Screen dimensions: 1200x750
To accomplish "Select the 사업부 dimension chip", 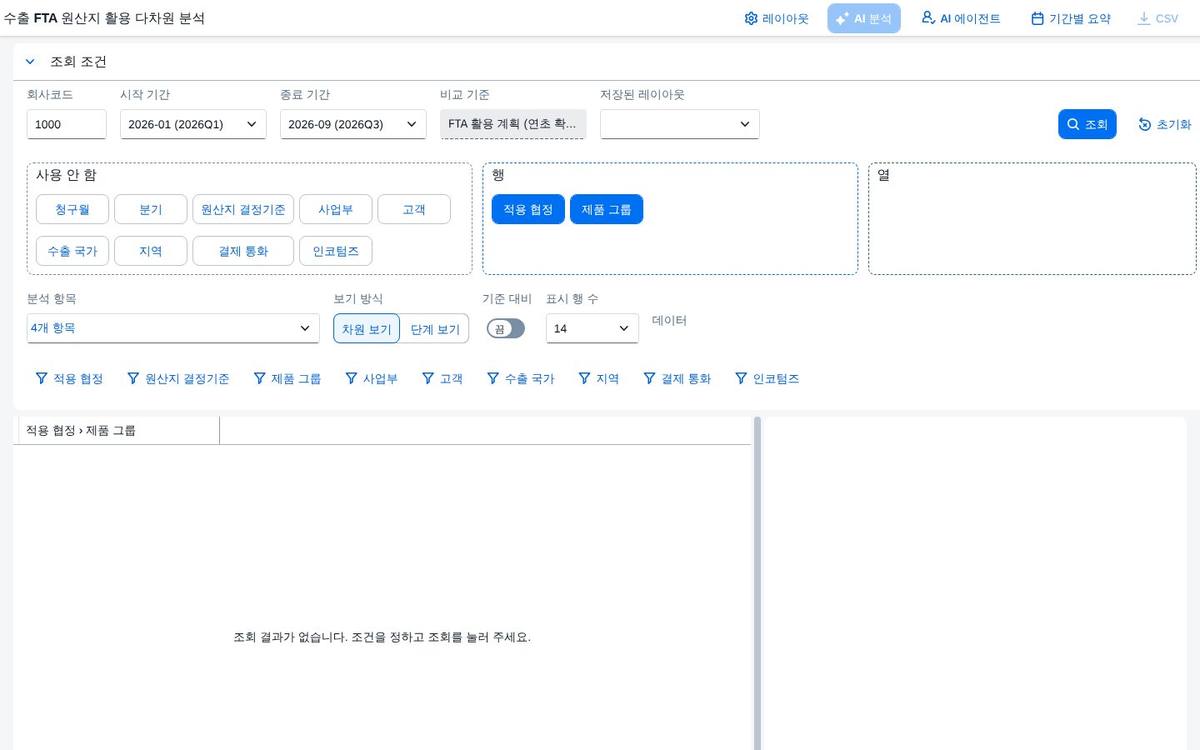I will (x=336, y=209).
